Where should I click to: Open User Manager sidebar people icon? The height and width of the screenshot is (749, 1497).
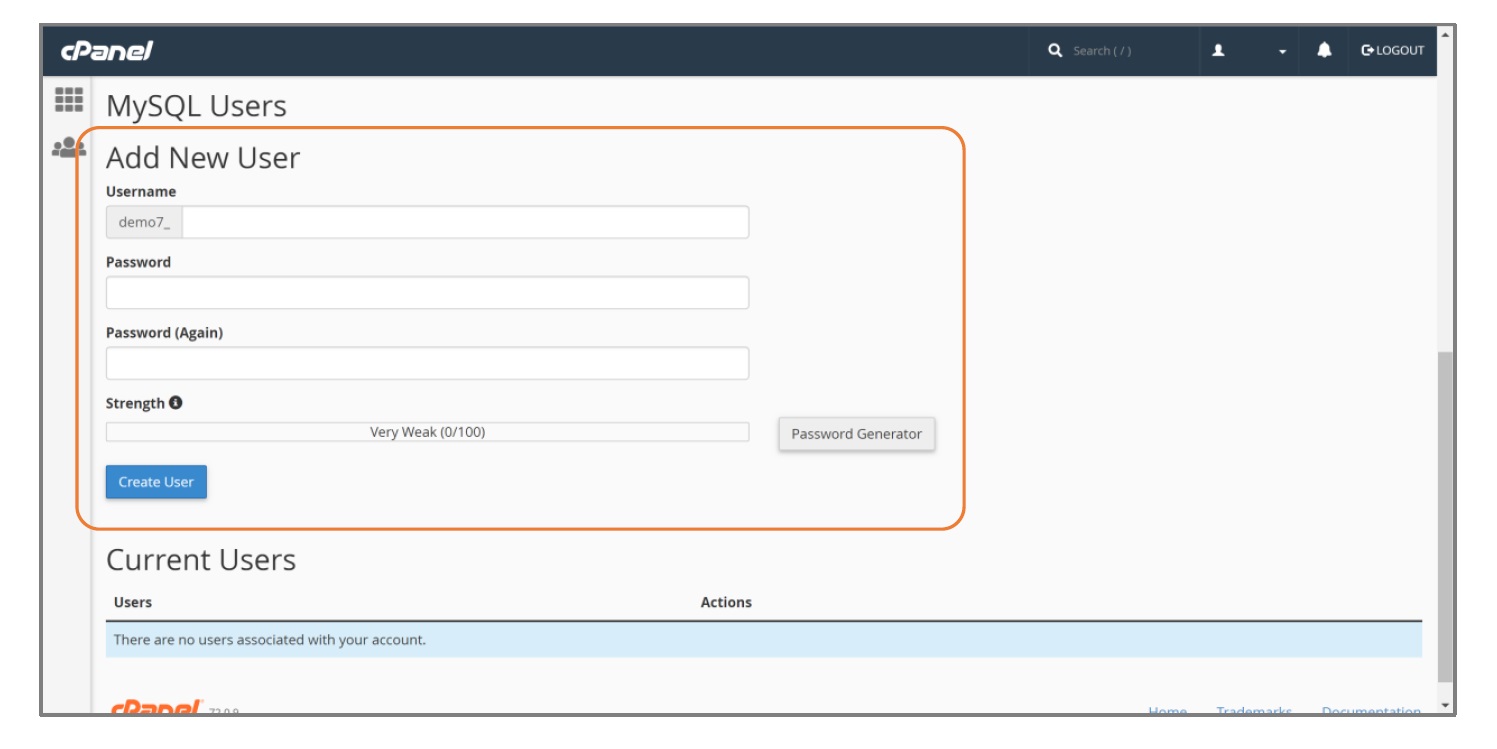[68, 148]
